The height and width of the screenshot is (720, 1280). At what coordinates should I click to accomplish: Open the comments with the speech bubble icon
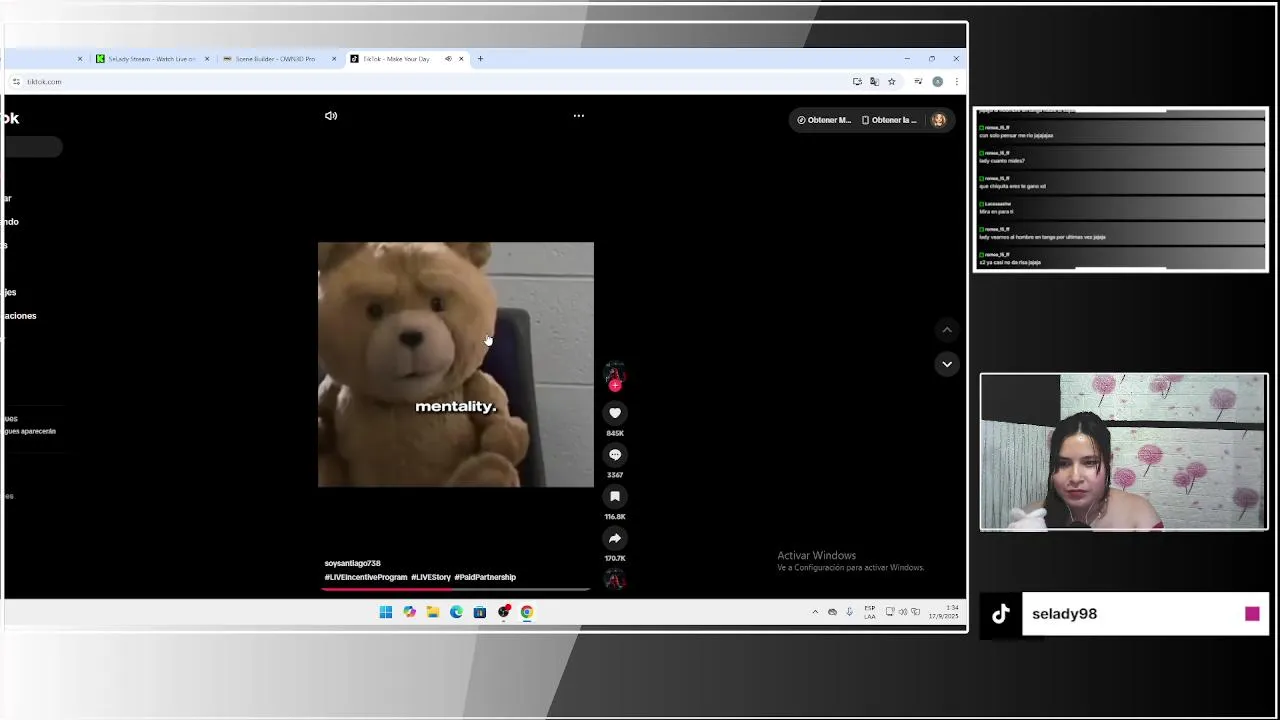[615, 455]
